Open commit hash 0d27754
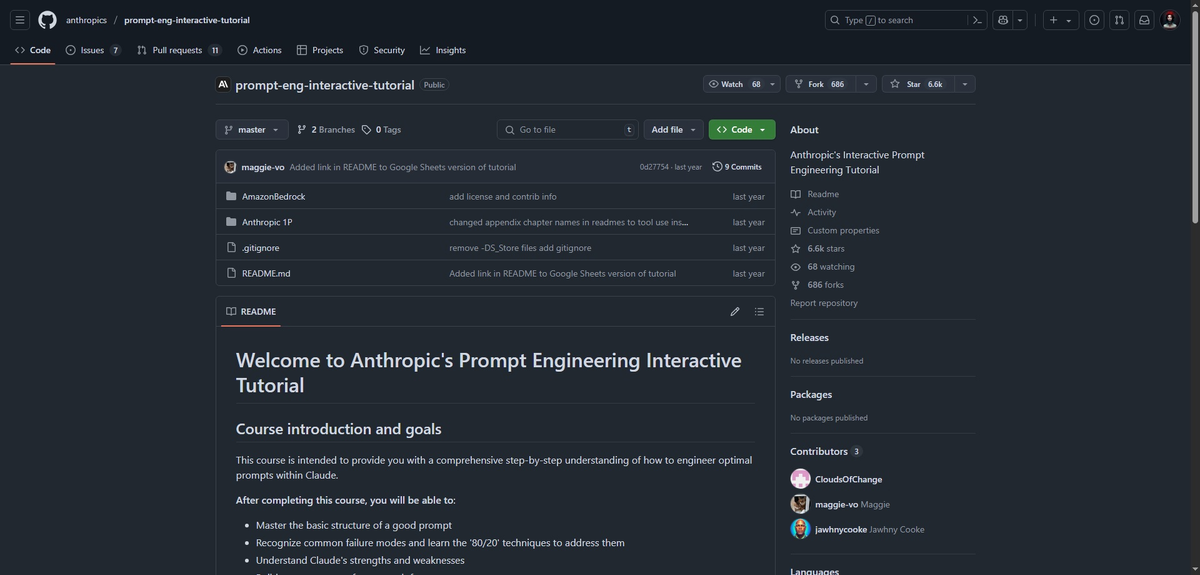Viewport: 1200px width, 575px height. click(x=654, y=167)
